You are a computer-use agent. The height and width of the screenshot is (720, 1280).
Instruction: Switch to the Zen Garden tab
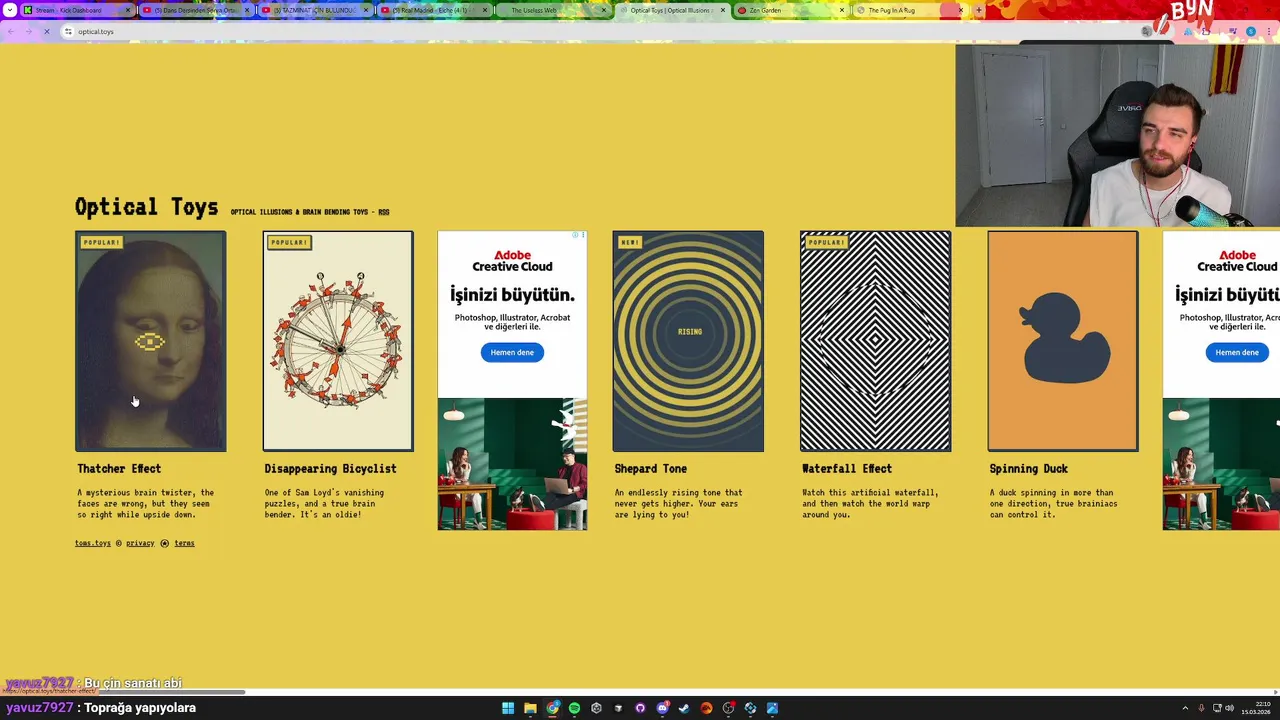coord(791,10)
